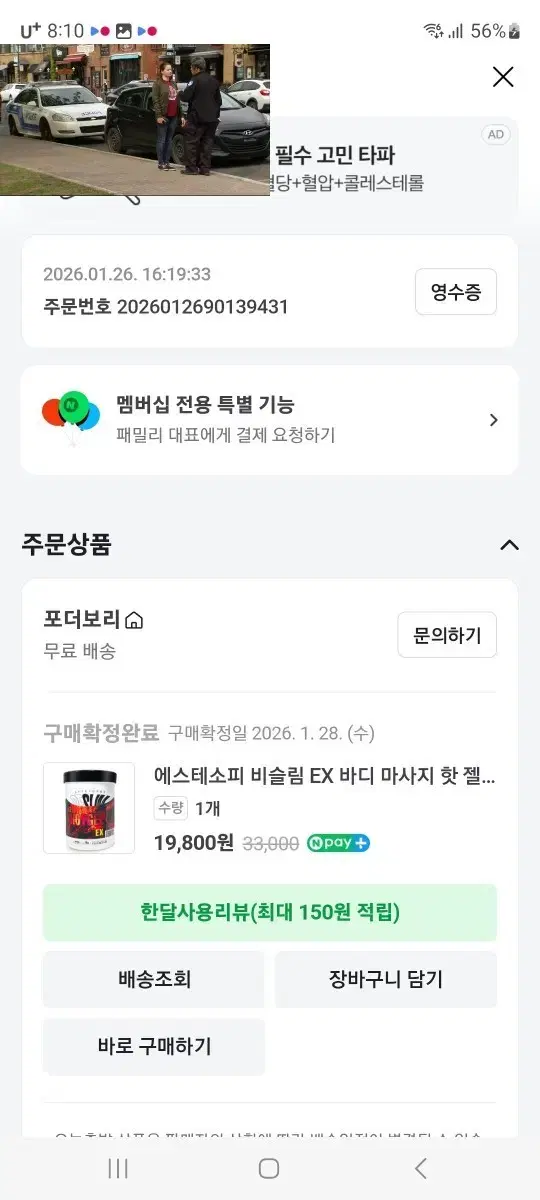Image resolution: width=540 pixels, height=1200 pixels.
Task: Open the product thumbnail image
Action: [x=89, y=808]
